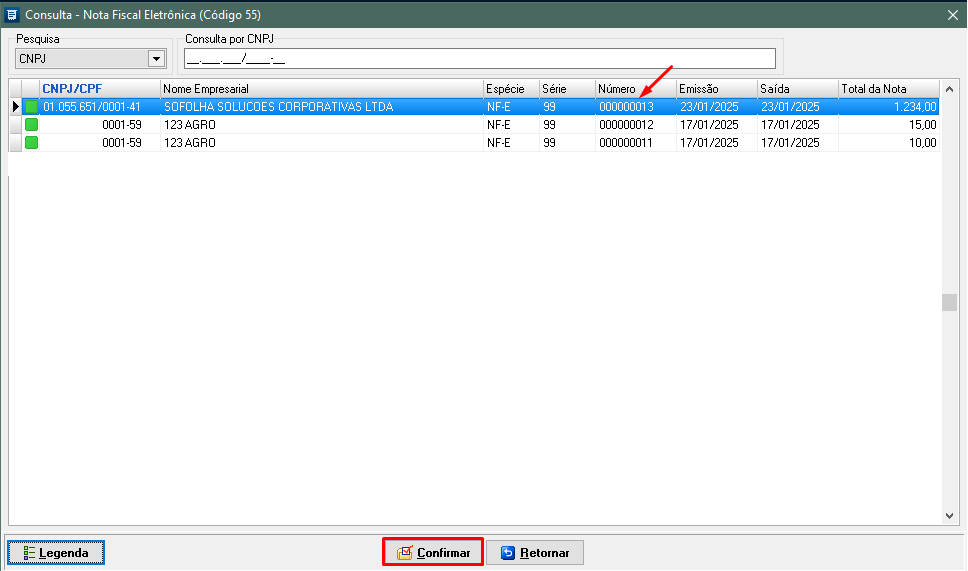Open the Legenda list

pos(56,552)
